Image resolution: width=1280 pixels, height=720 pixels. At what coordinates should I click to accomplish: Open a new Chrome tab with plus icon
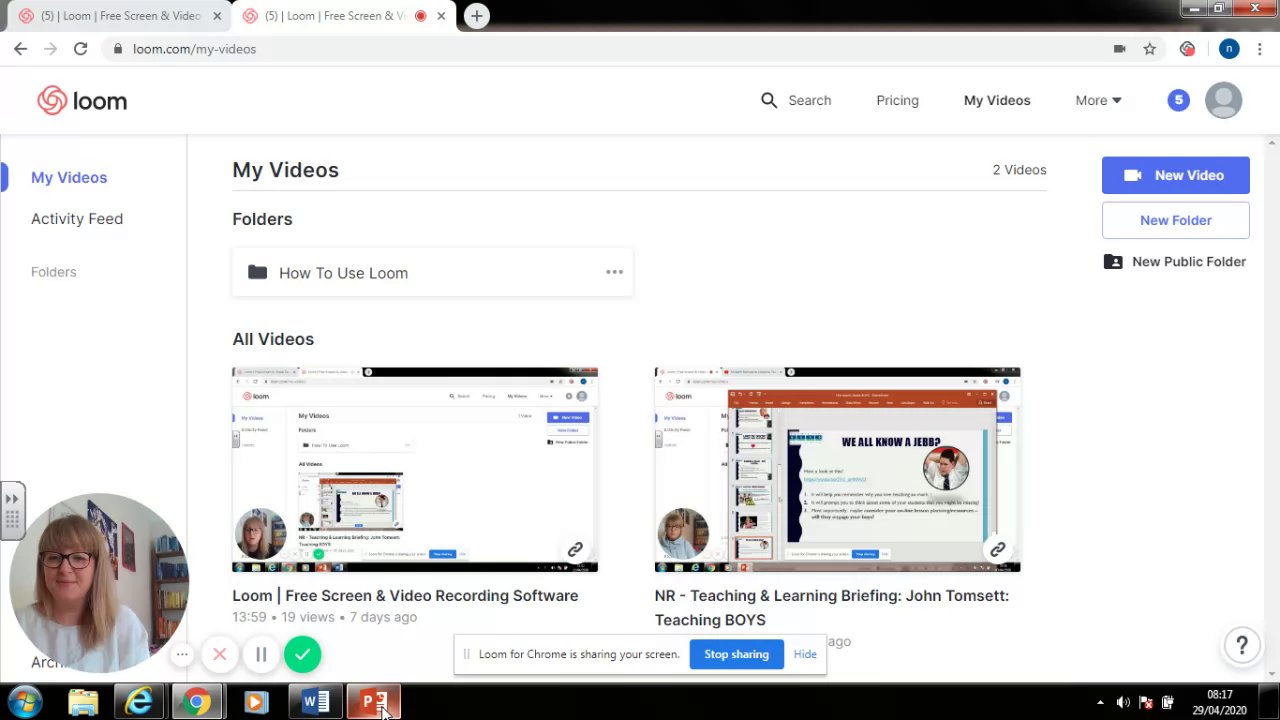tap(477, 16)
